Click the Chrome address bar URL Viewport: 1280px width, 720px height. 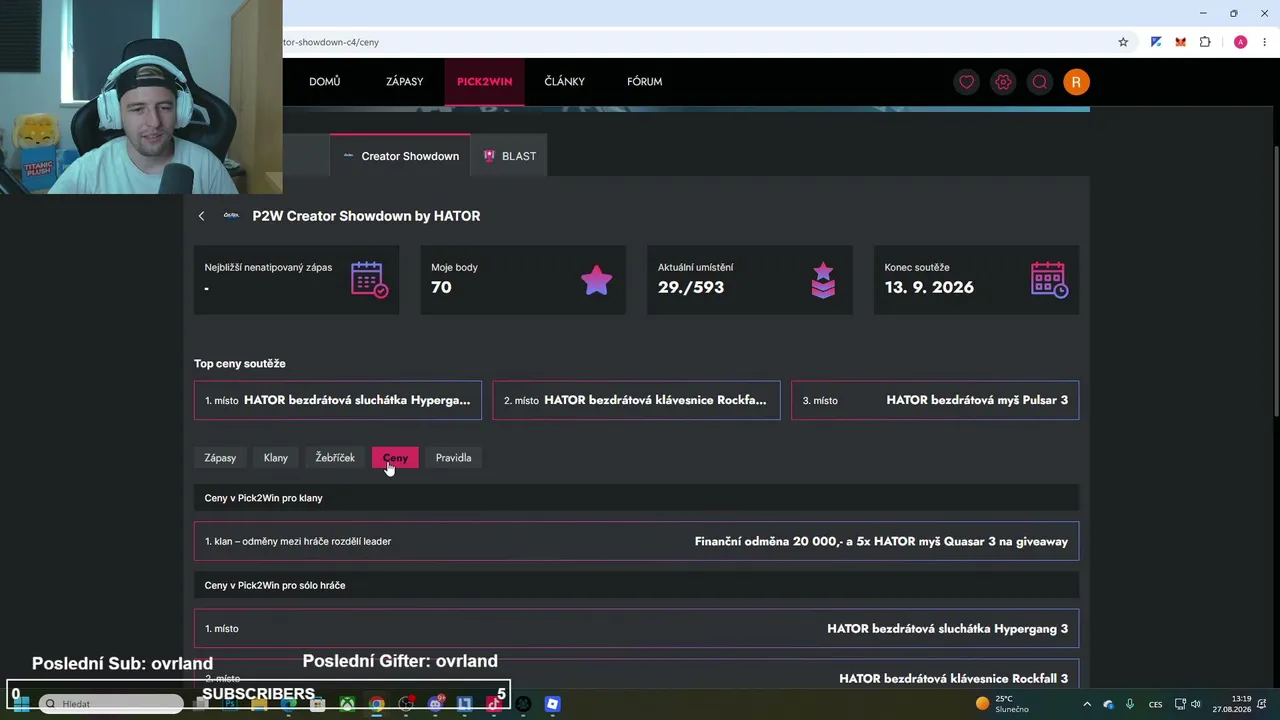tap(331, 42)
